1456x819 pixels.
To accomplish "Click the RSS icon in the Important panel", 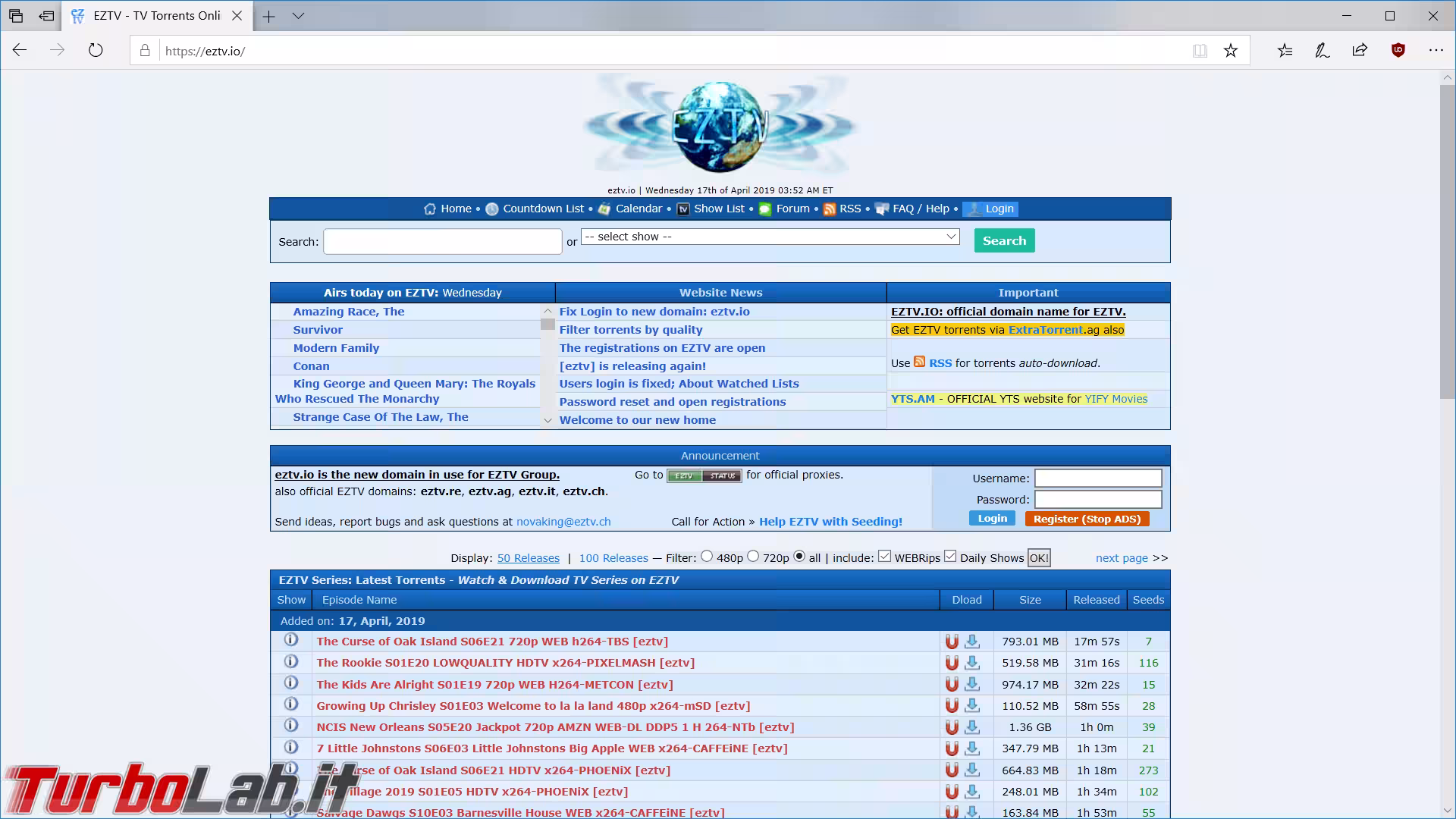I will pos(919,362).
